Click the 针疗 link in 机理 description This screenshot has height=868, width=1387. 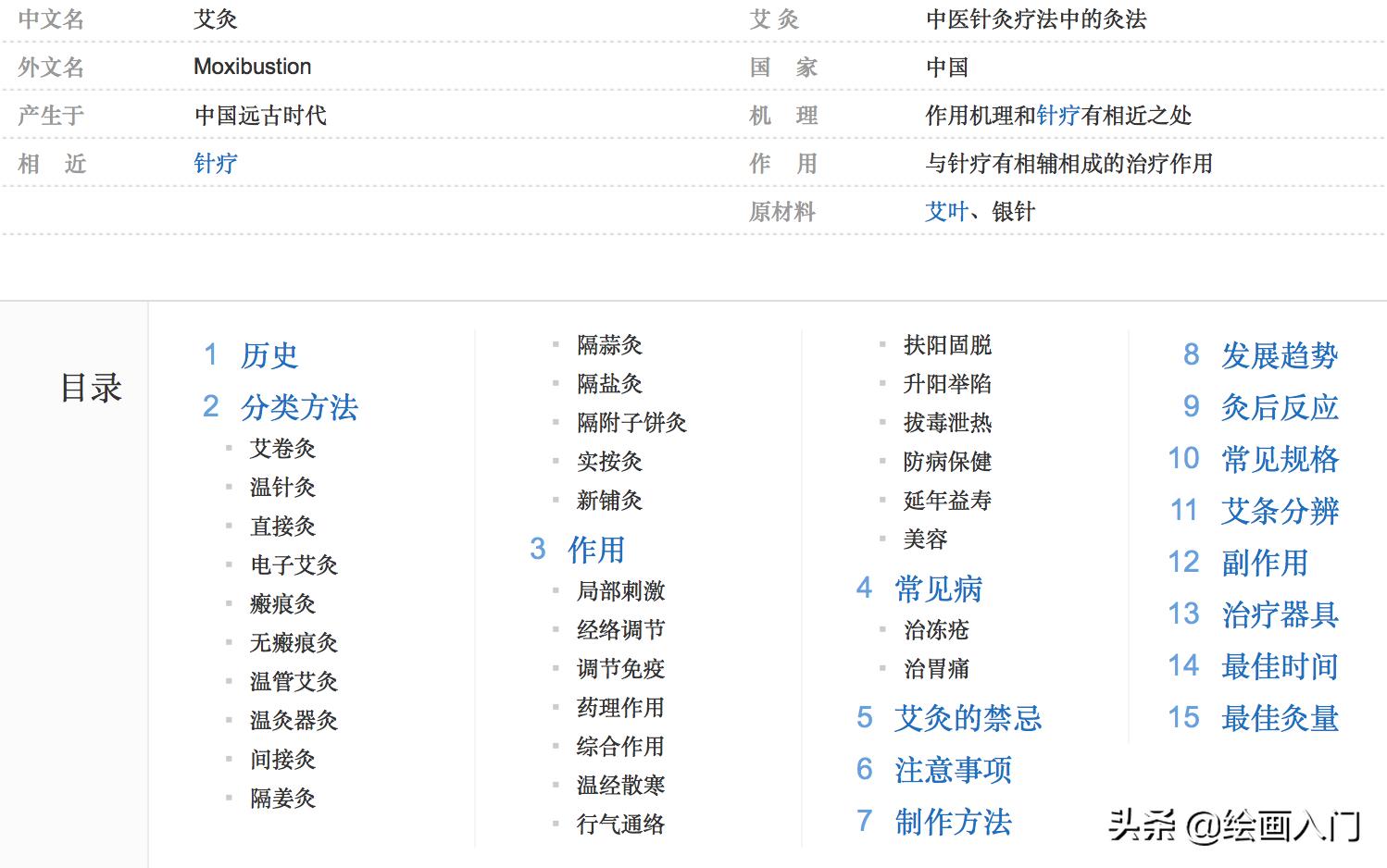click(x=1057, y=116)
